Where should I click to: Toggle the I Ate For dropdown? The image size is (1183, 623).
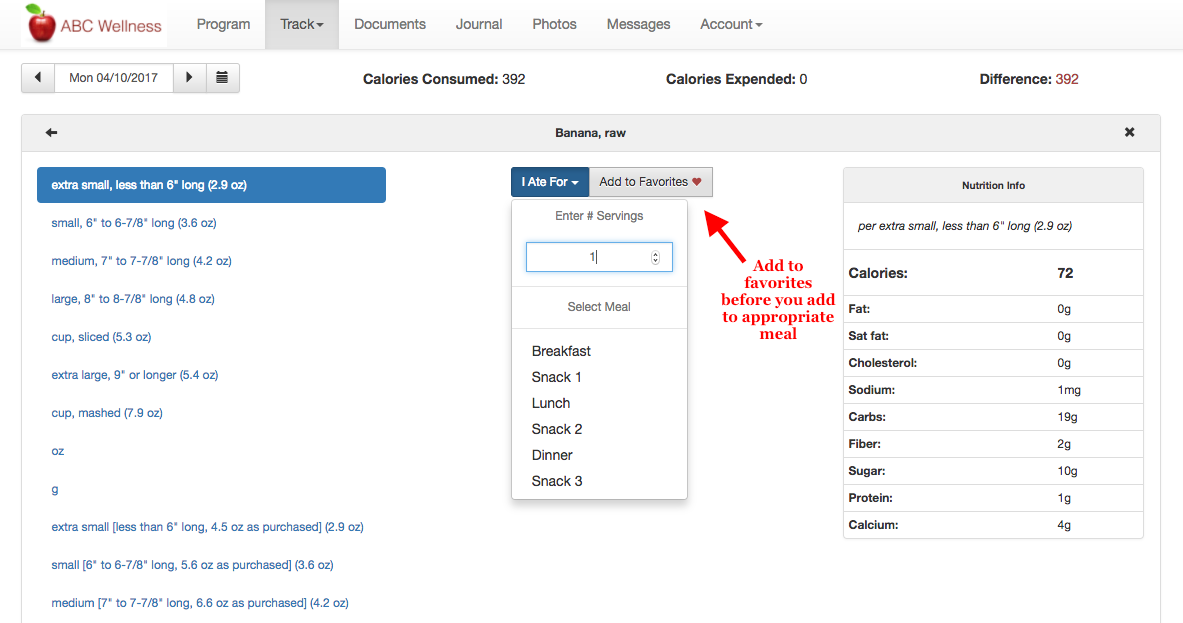point(550,182)
